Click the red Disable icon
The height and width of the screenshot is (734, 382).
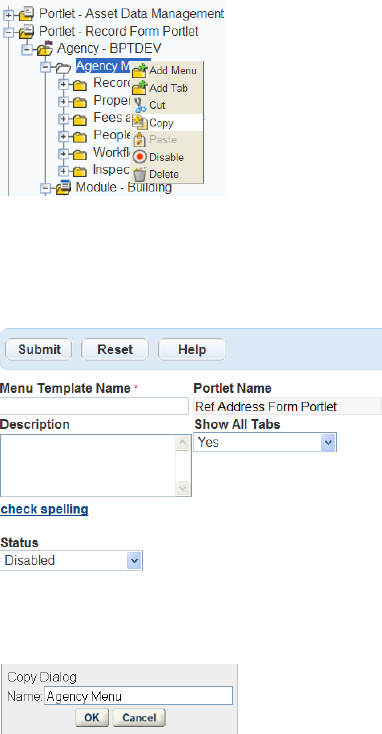point(140,157)
